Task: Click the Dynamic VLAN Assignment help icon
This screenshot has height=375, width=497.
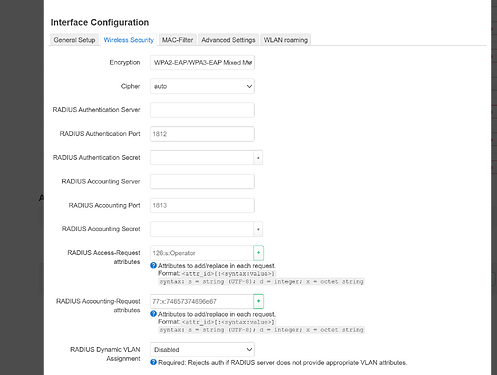Action: point(153,362)
